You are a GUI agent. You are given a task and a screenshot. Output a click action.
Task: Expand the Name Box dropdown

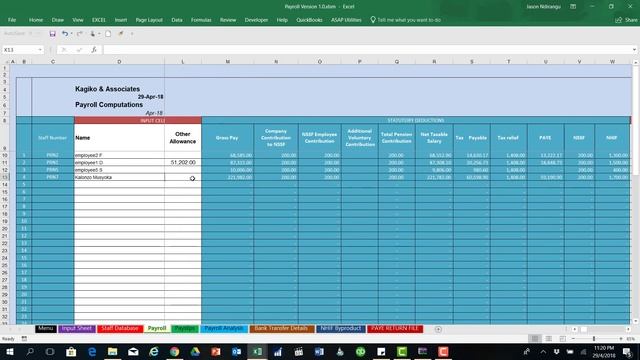(x=40, y=50)
